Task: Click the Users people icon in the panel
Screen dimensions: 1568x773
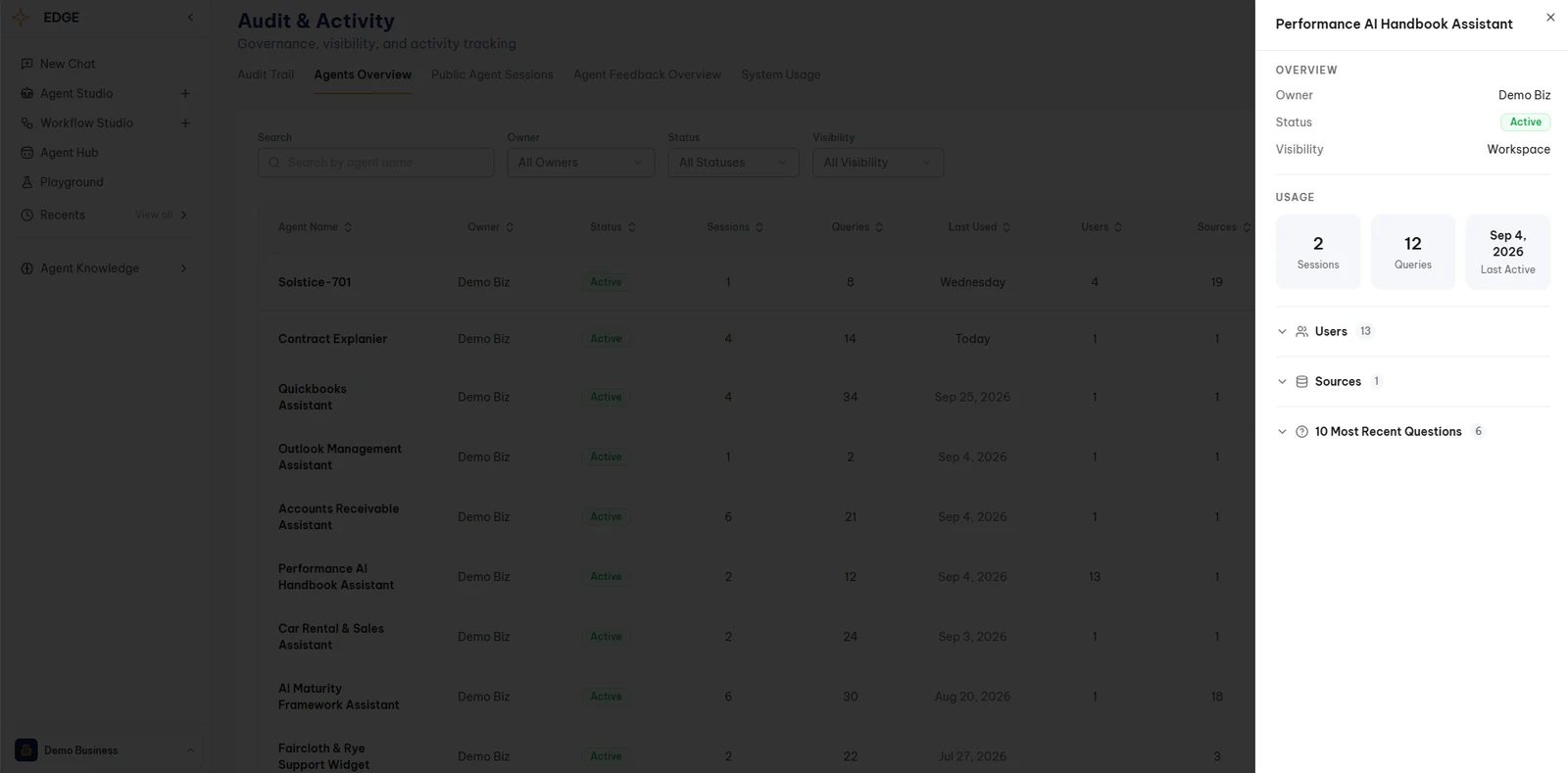Action: [x=1301, y=331]
